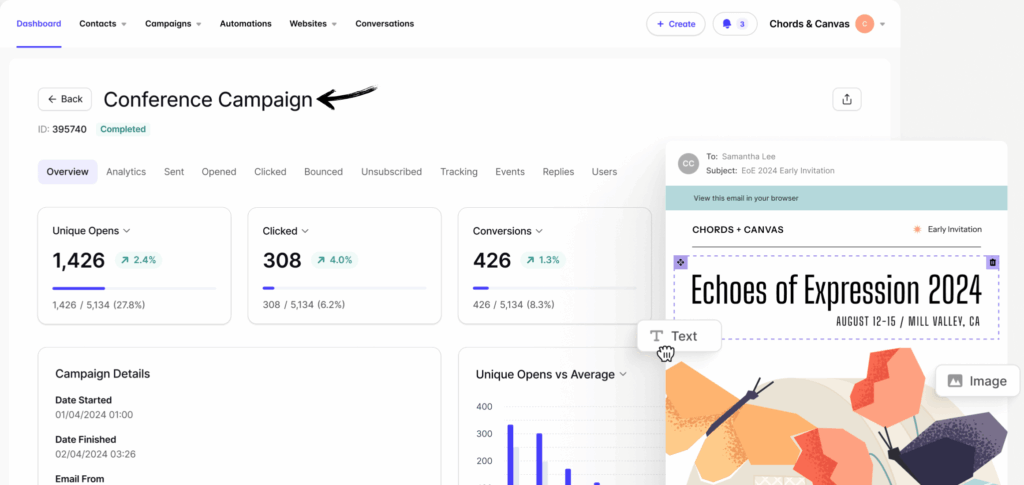The image size is (1024, 485).
Task: Click the CC sender avatar in email
Action: [x=688, y=163]
